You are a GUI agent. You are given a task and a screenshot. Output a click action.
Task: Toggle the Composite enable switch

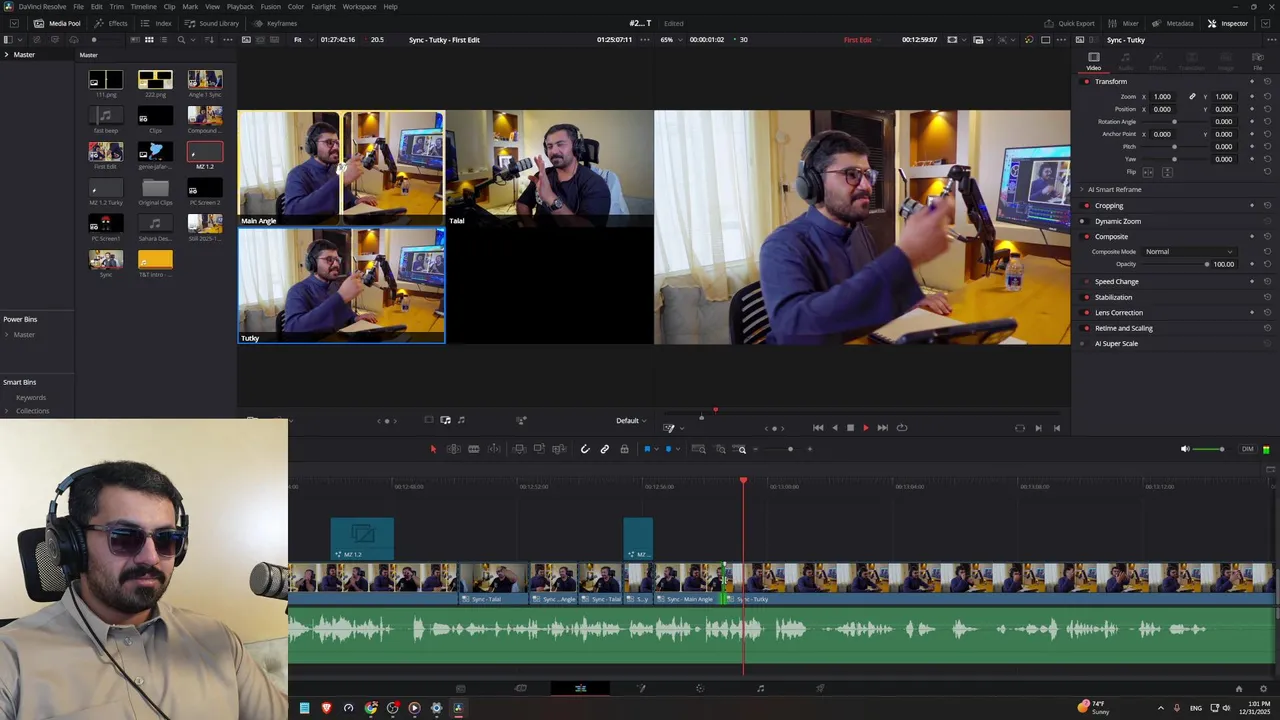point(1087,237)
